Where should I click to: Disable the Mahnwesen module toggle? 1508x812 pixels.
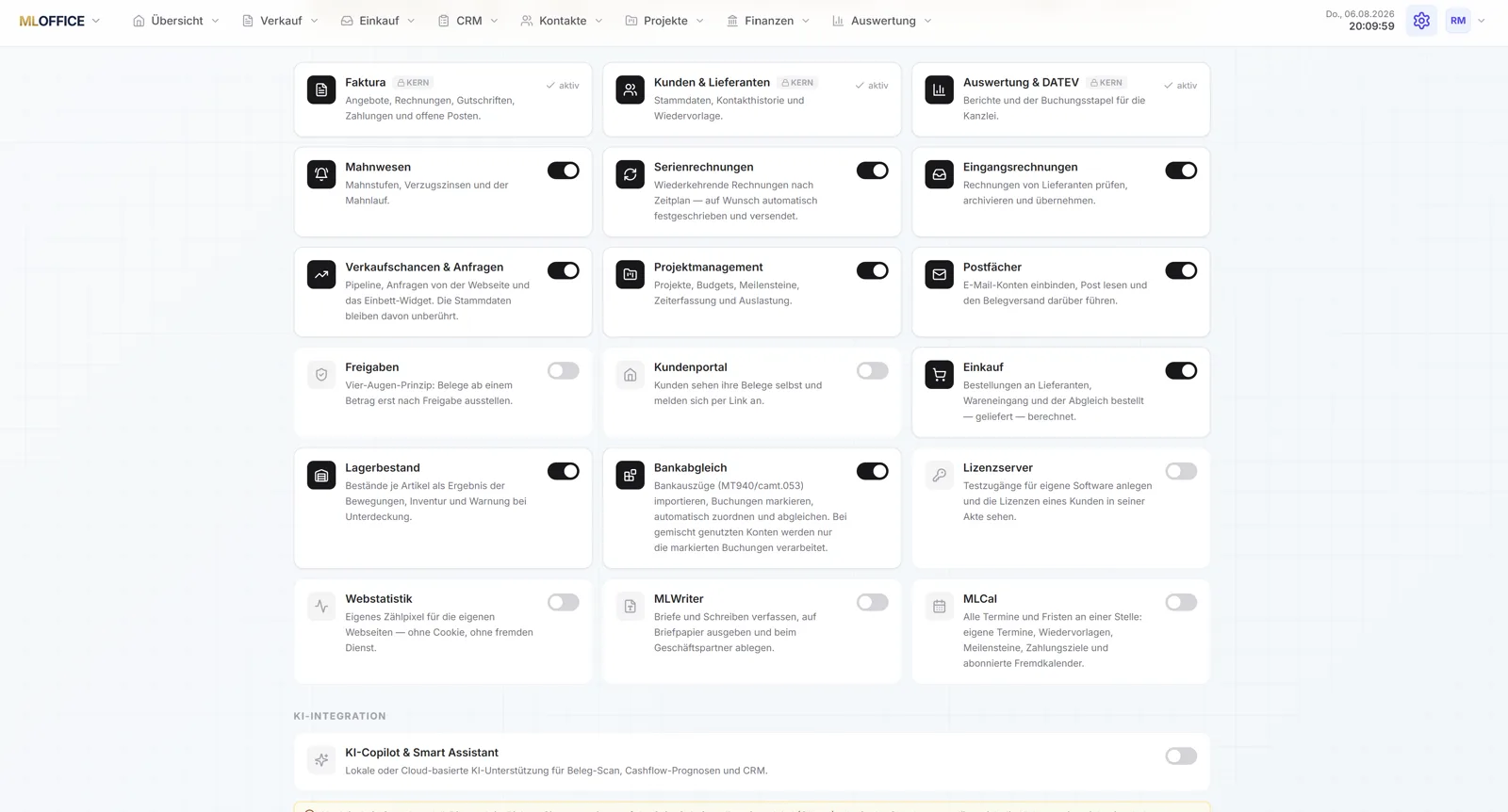[x=564, y=171]
